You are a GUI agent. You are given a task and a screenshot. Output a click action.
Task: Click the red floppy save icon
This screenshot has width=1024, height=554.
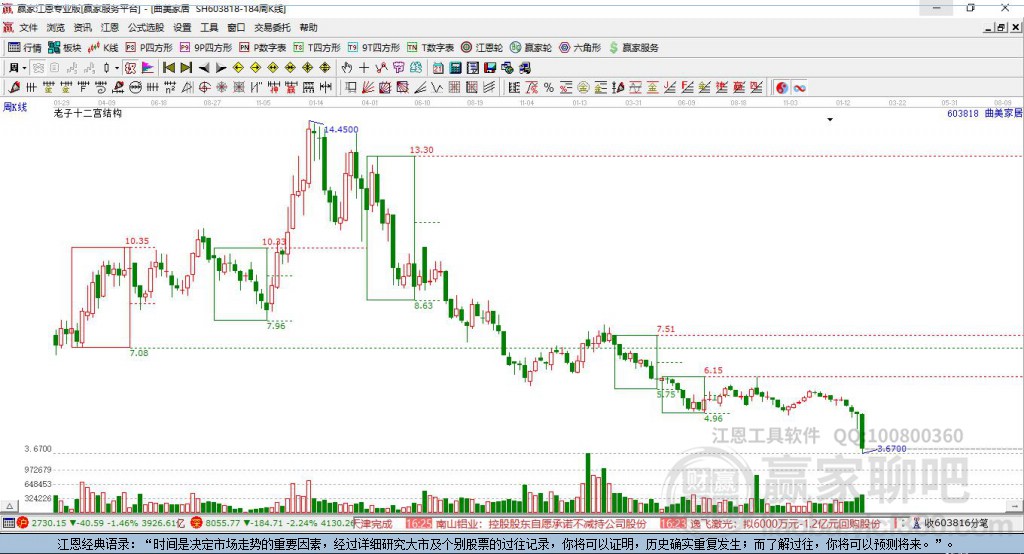pos(490,68)
